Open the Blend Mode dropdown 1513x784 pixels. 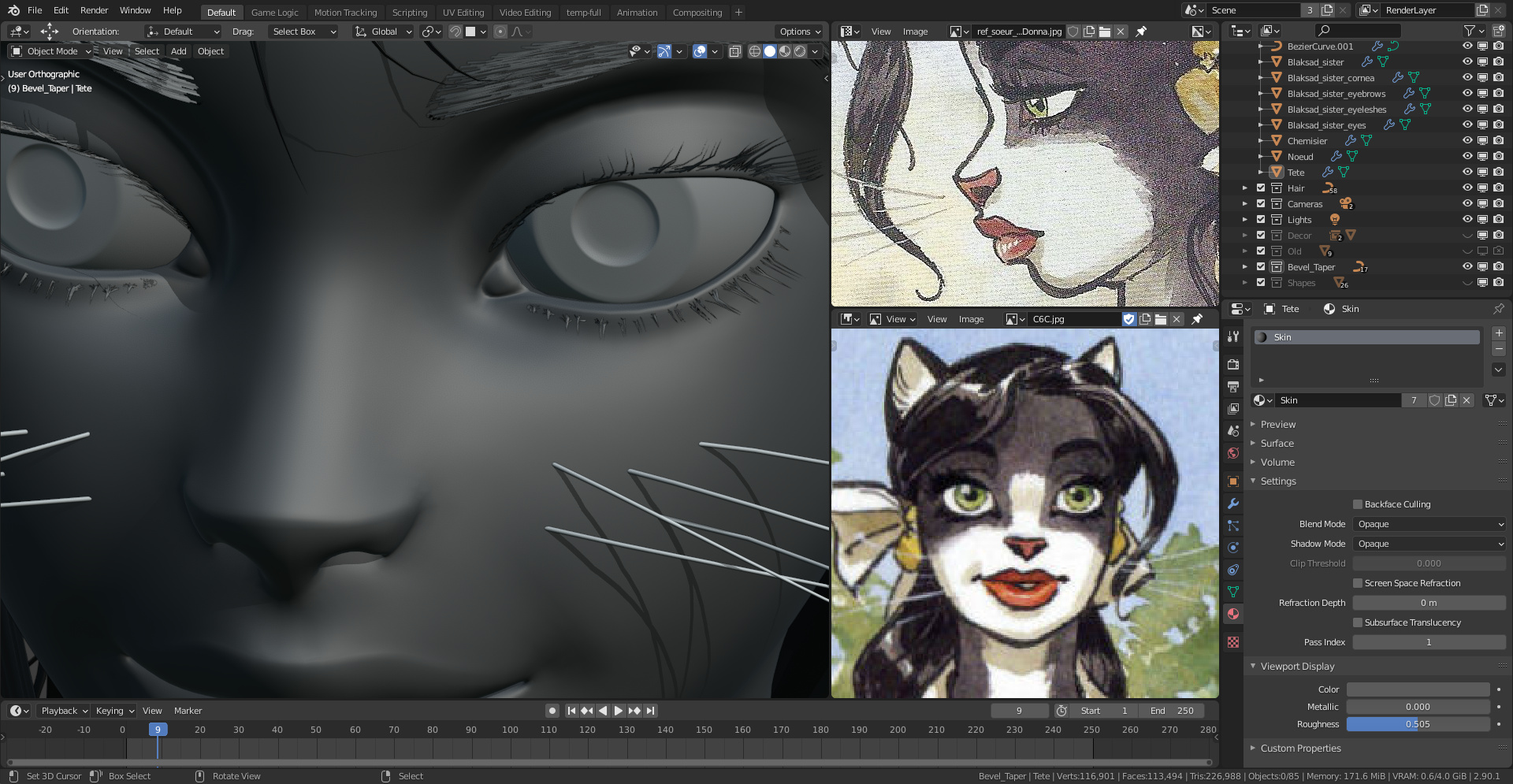[x=1429, y=524]
